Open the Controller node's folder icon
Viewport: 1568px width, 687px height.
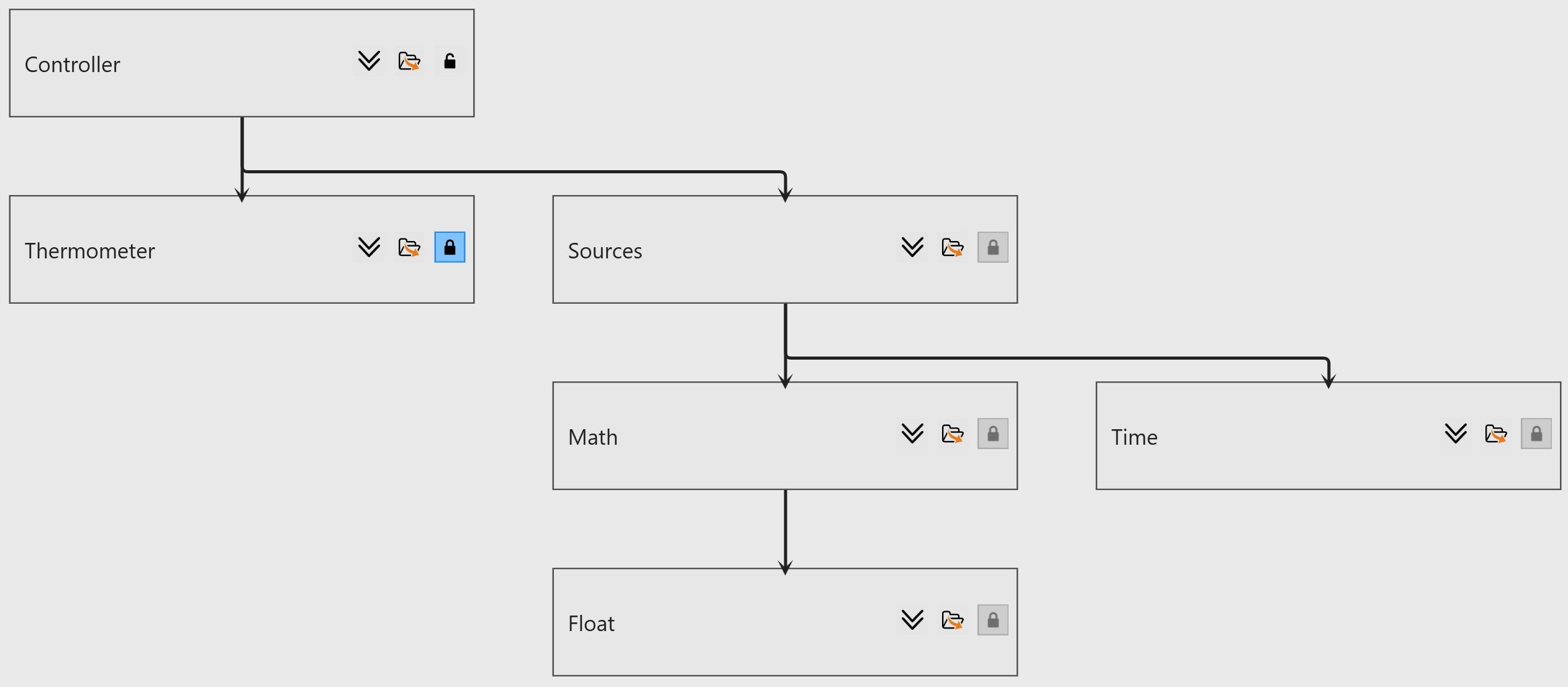pos(409,61)
